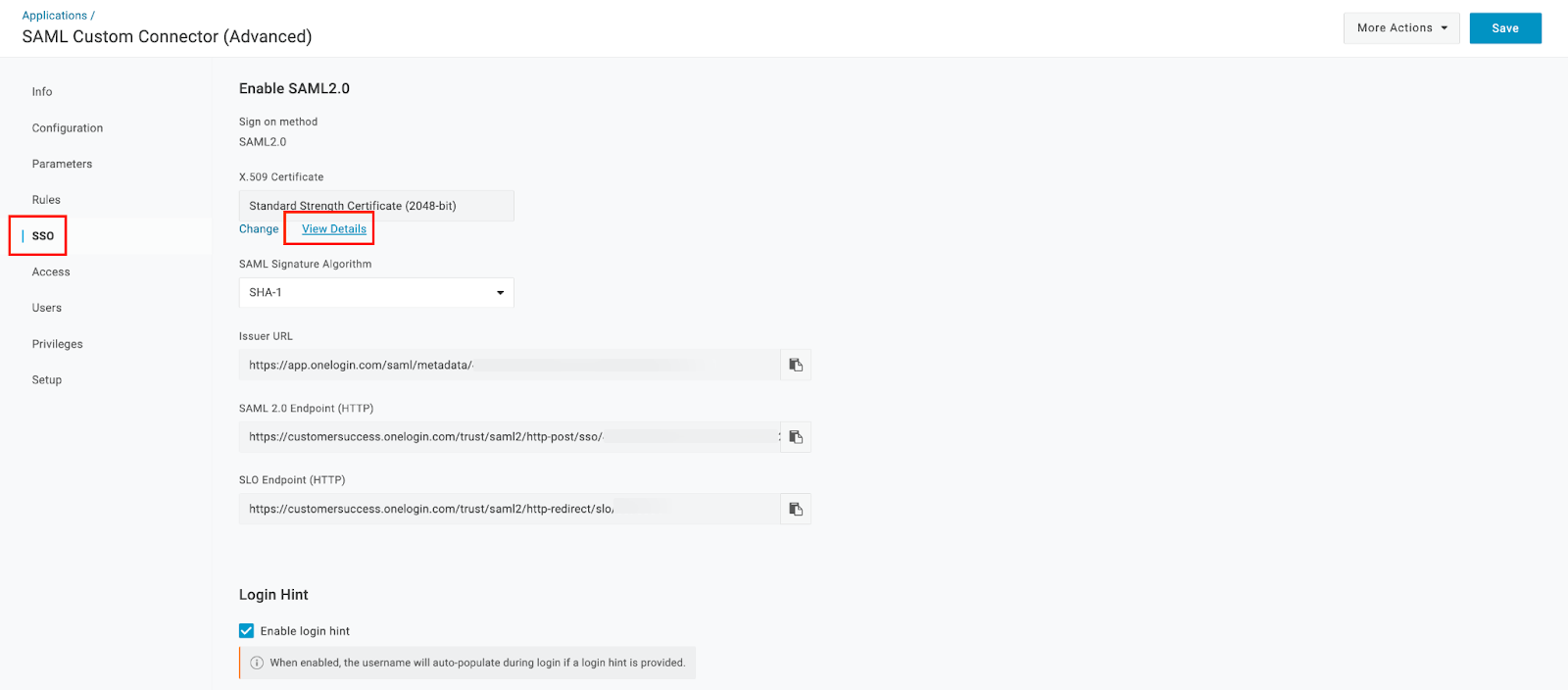Click View Details for the certificate
Viewport: 1568px width, 690px height.
pos(334,229)
